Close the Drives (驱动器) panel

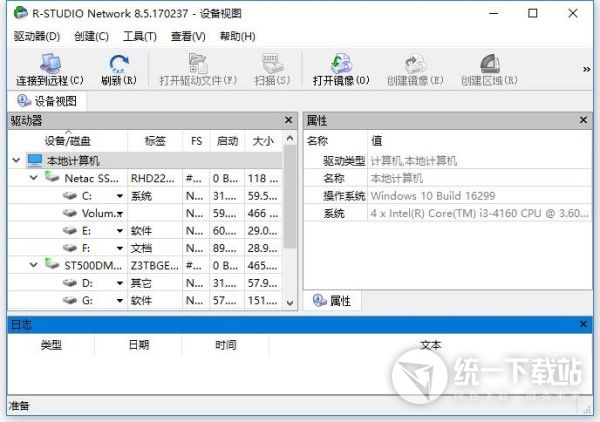click(289, 120)
